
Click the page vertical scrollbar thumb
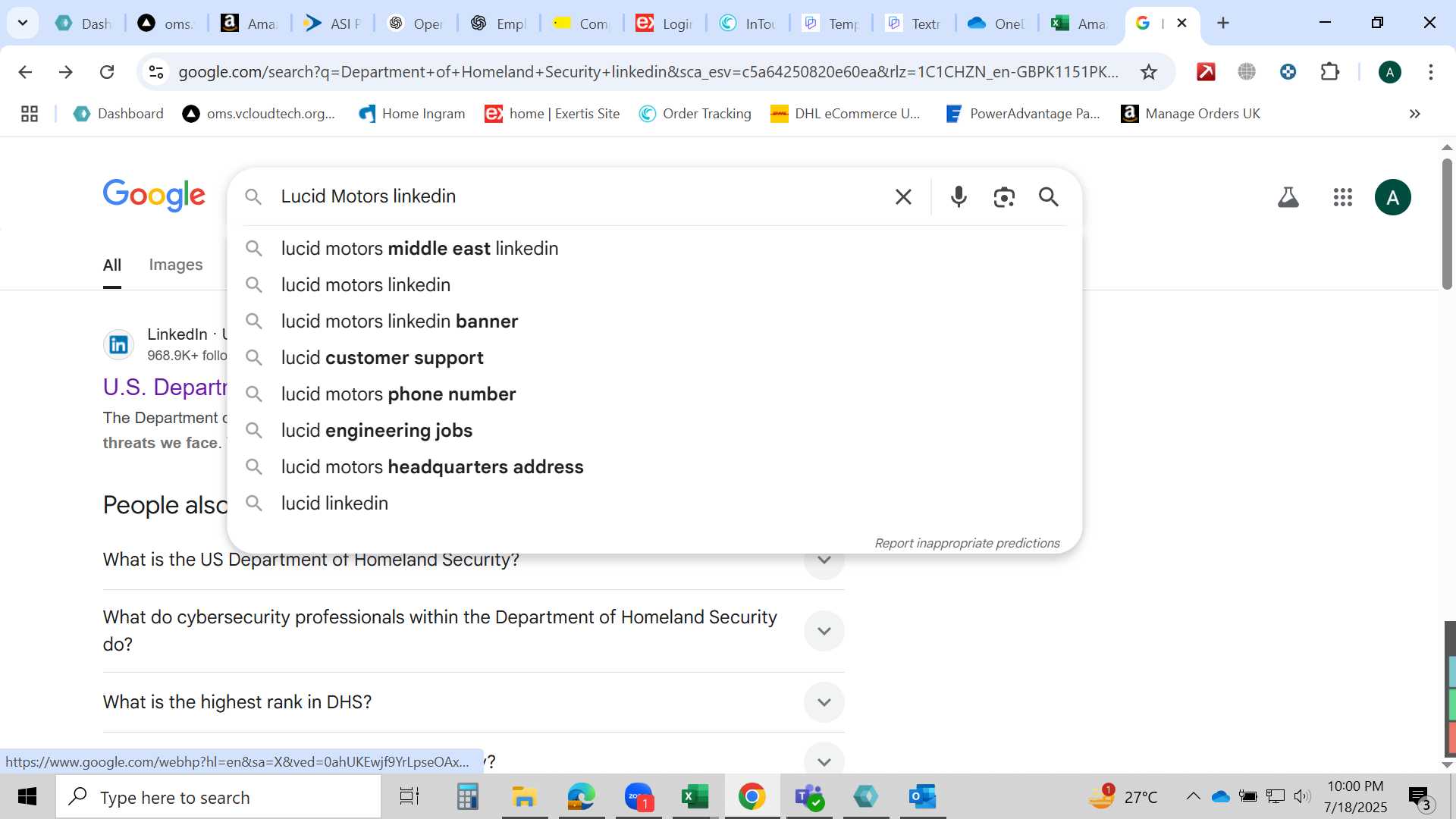(x=1448, y=224)
